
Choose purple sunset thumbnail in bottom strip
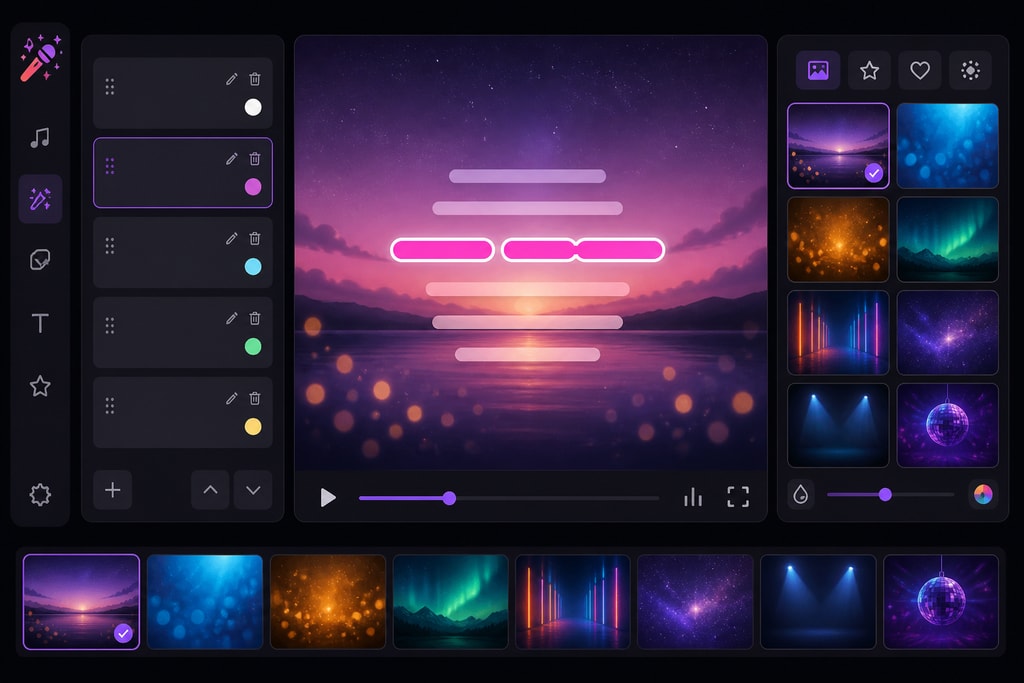click(x=82, y=602)
